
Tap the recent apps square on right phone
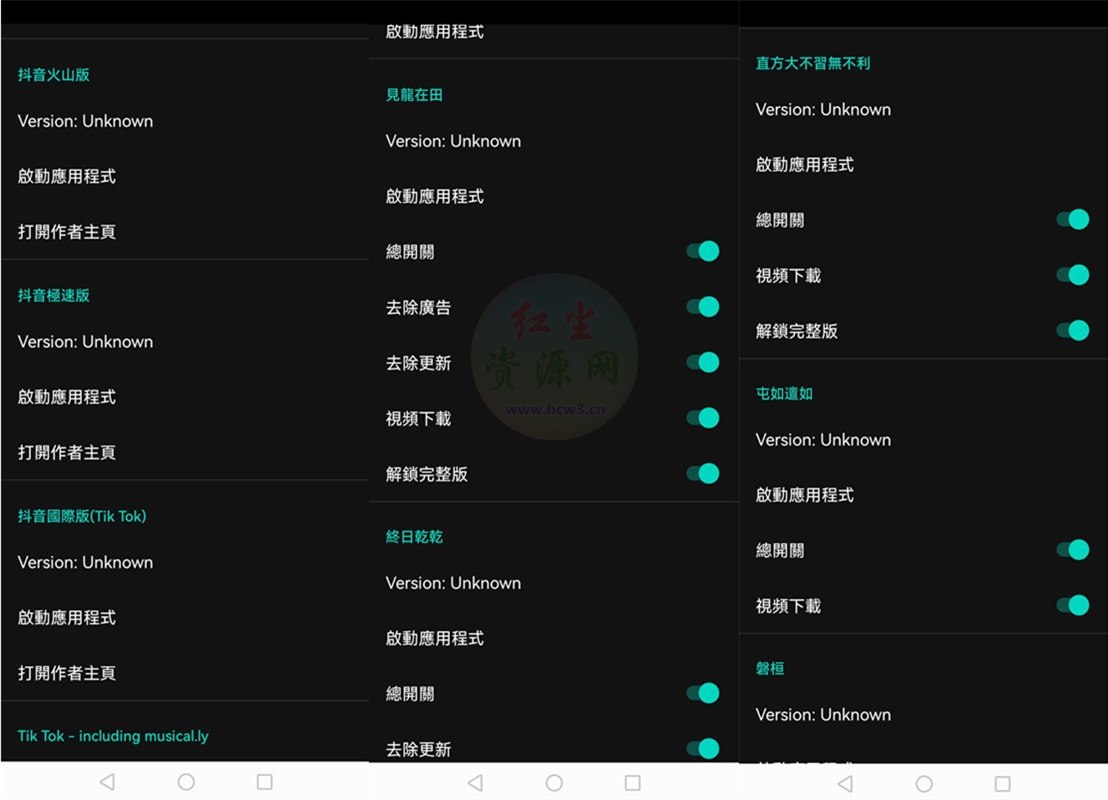click(1002, 783)
